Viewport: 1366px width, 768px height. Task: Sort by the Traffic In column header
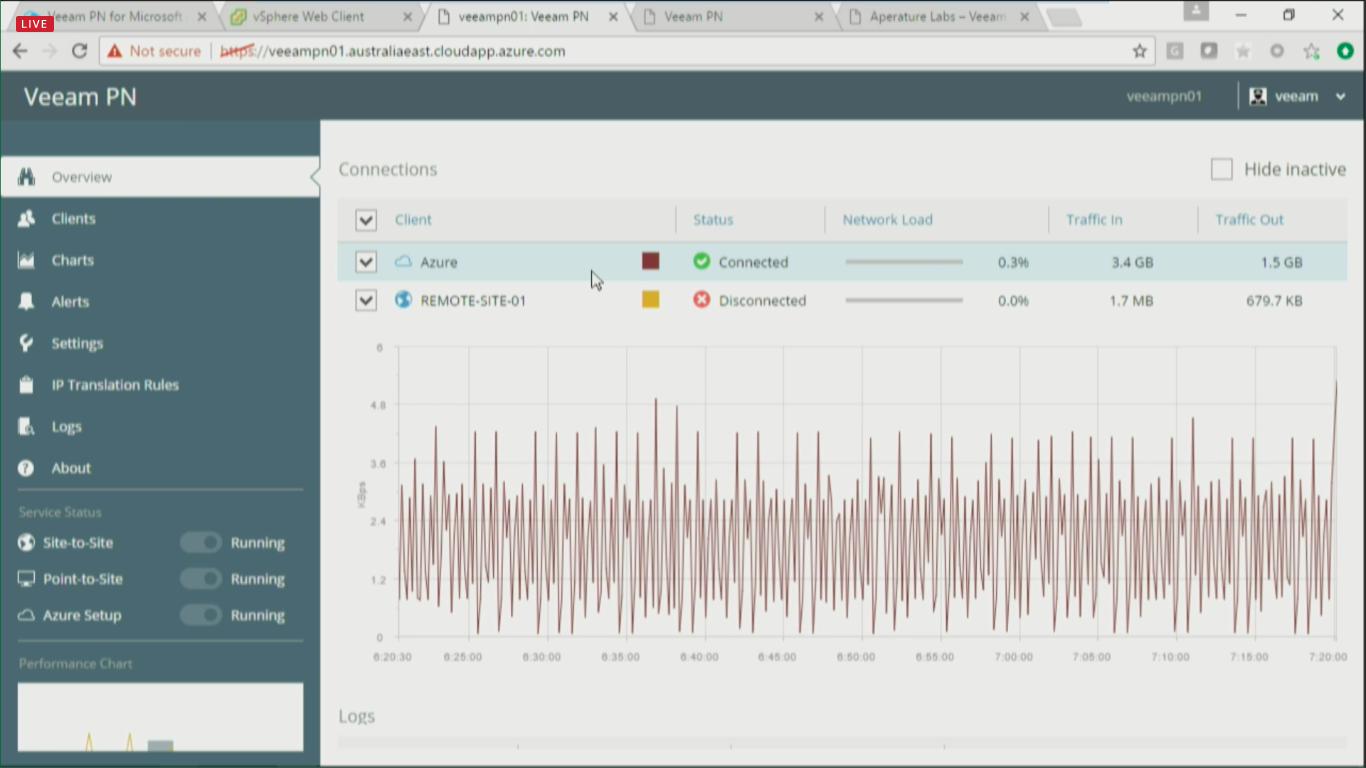[x=1094, y=220]
